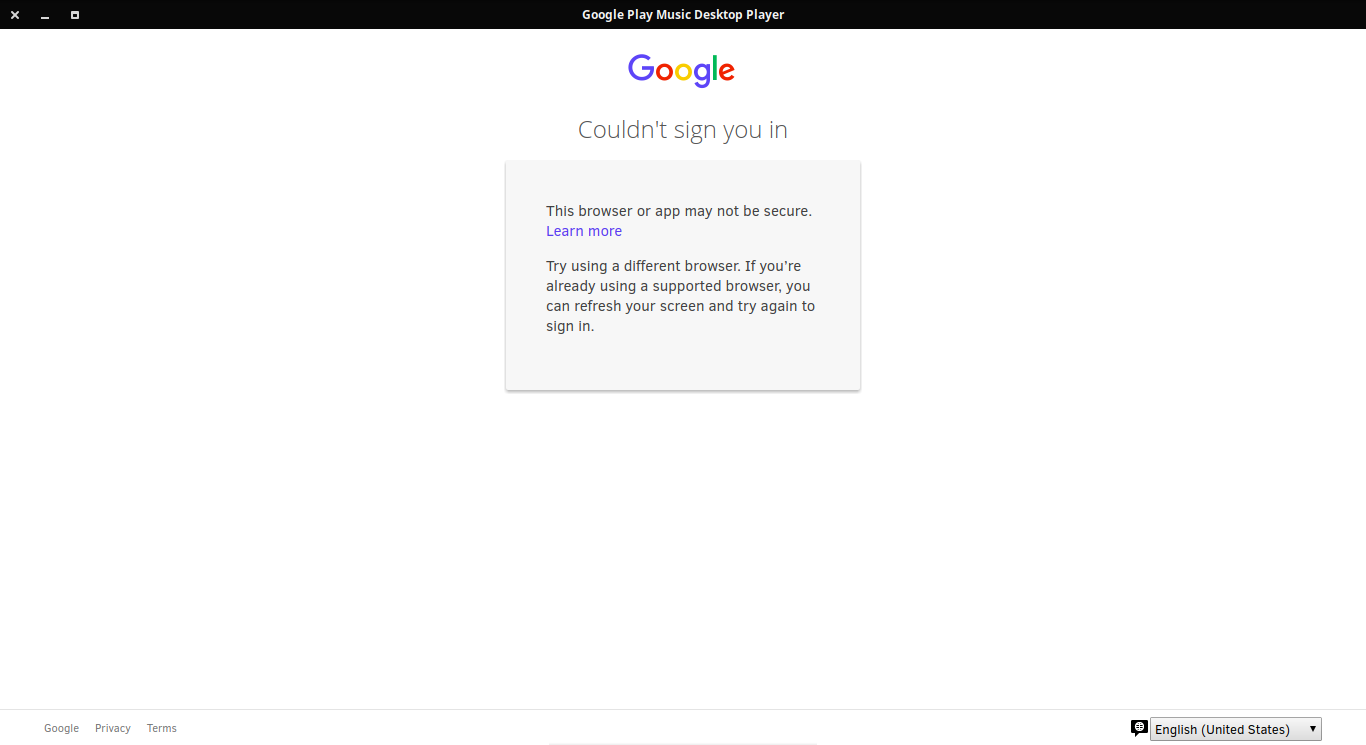Close the Google Play Music Desktop Player window
1366x745 pixels.
[x=15, y=15]
